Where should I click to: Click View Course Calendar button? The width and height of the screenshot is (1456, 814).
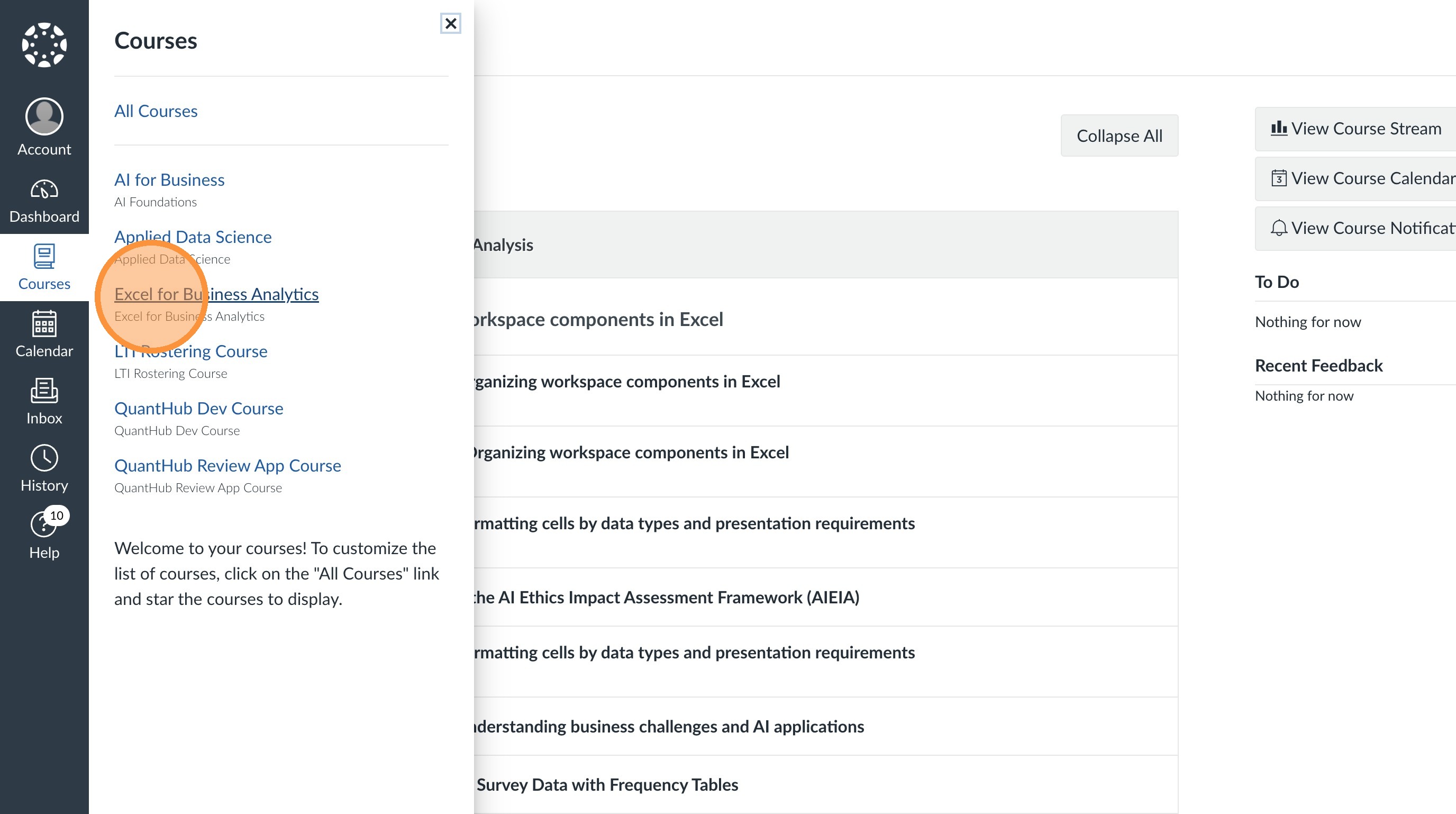[1357, 179]
